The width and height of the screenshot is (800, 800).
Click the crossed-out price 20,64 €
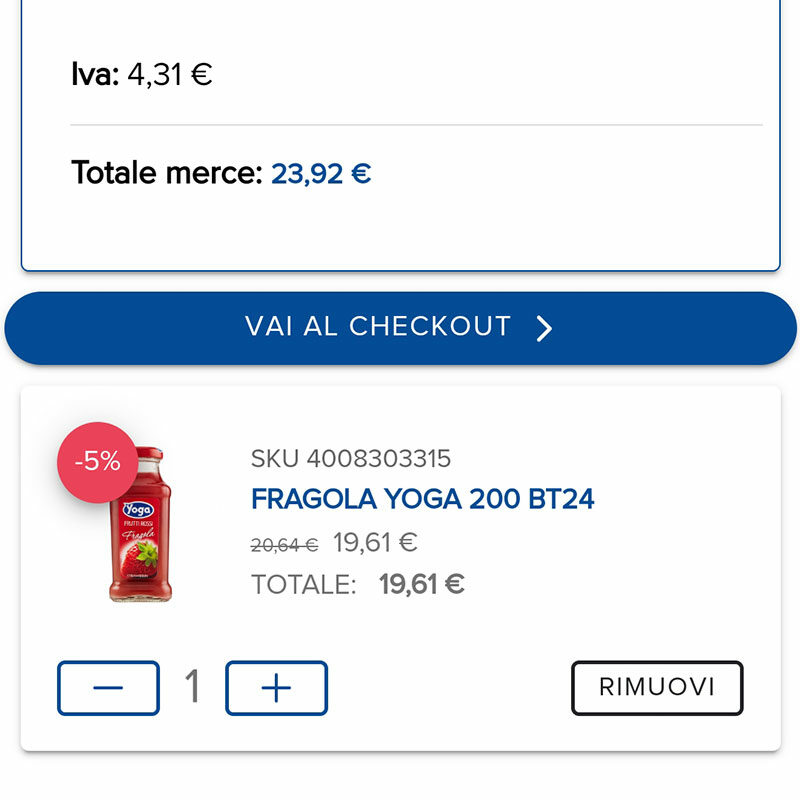pyautogui.click(x=284, y=545)
